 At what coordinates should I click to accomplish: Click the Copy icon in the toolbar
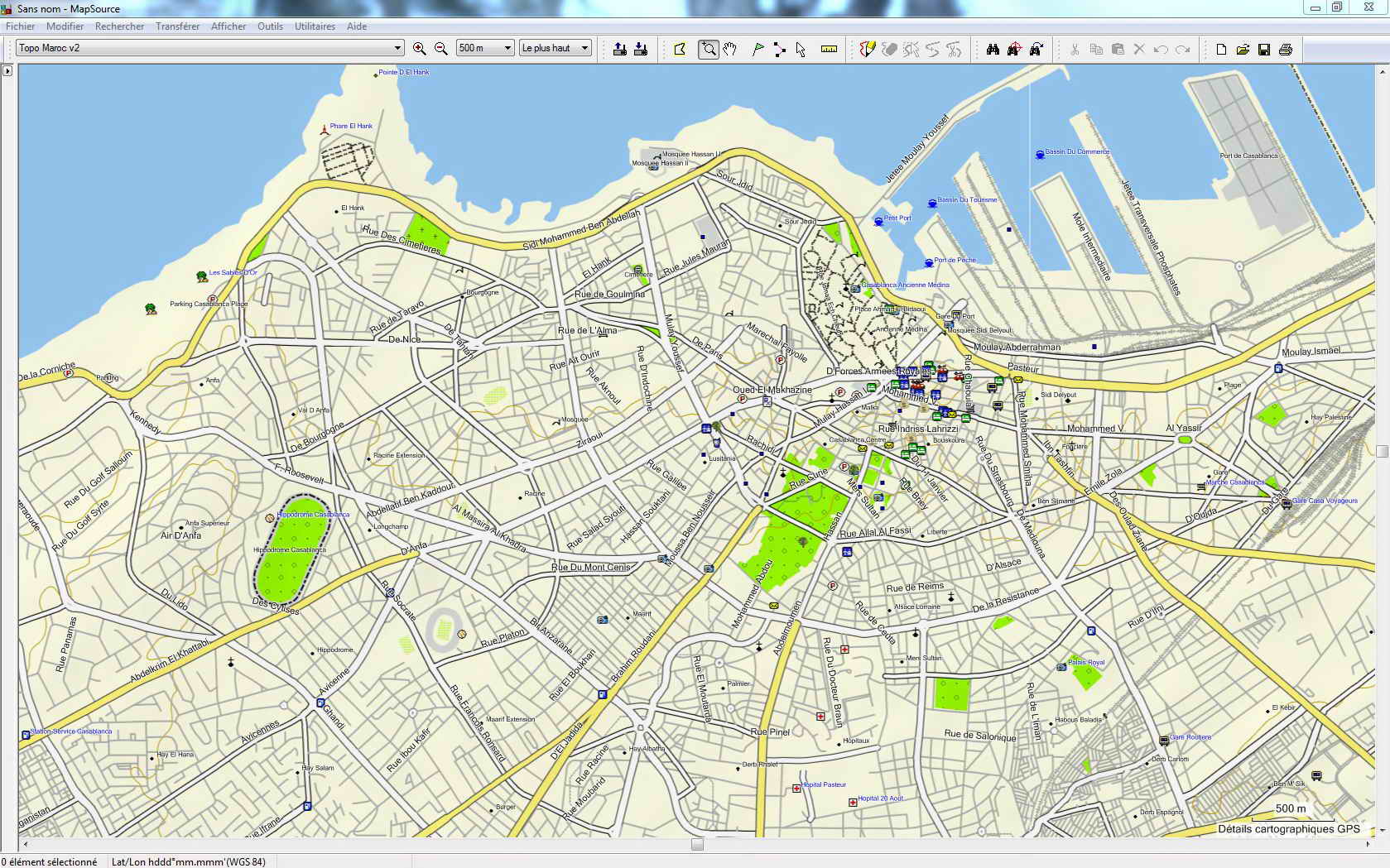pyautogui.click(x=1096, y=49)
